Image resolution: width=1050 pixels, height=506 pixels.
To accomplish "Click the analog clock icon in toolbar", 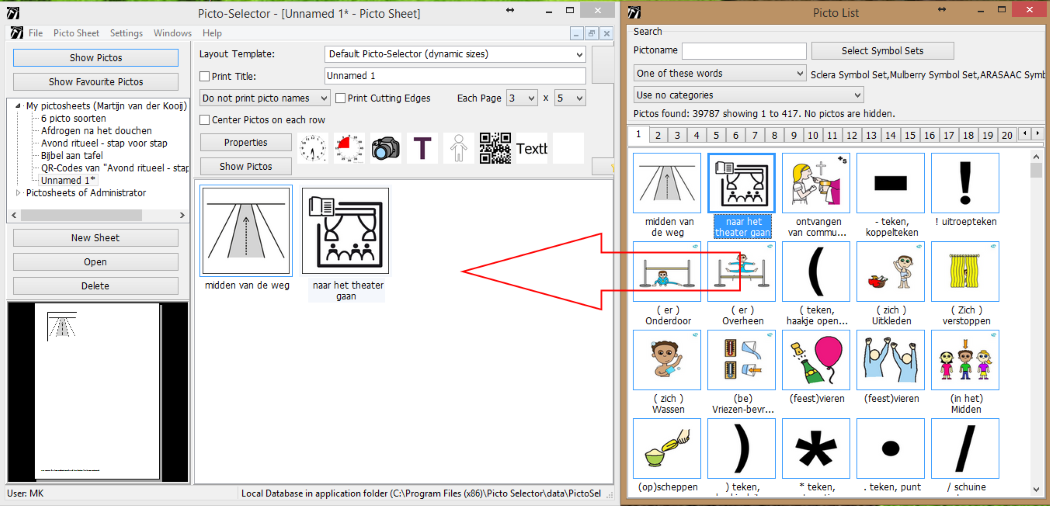I will click(314, 148).
